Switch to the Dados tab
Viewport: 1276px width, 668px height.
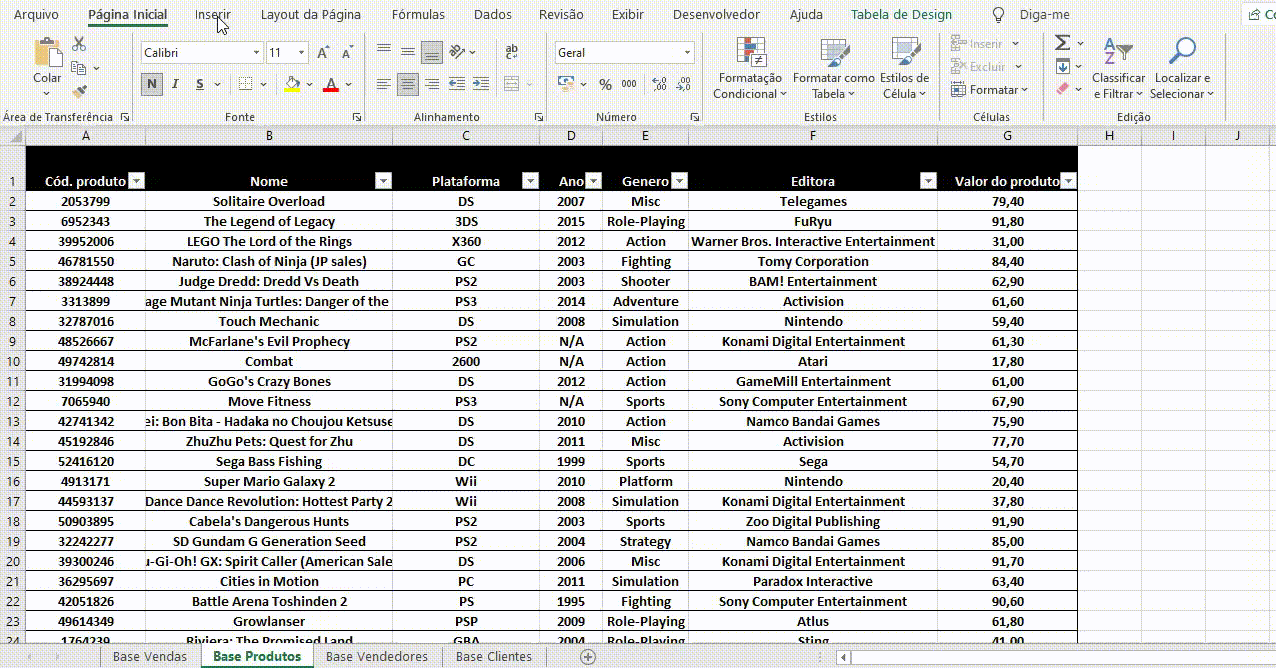[x=492, y=15]
